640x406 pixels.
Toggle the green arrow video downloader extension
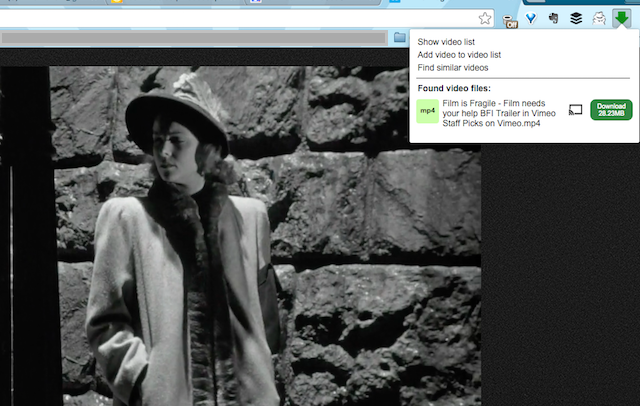click(x=622, y=18)
